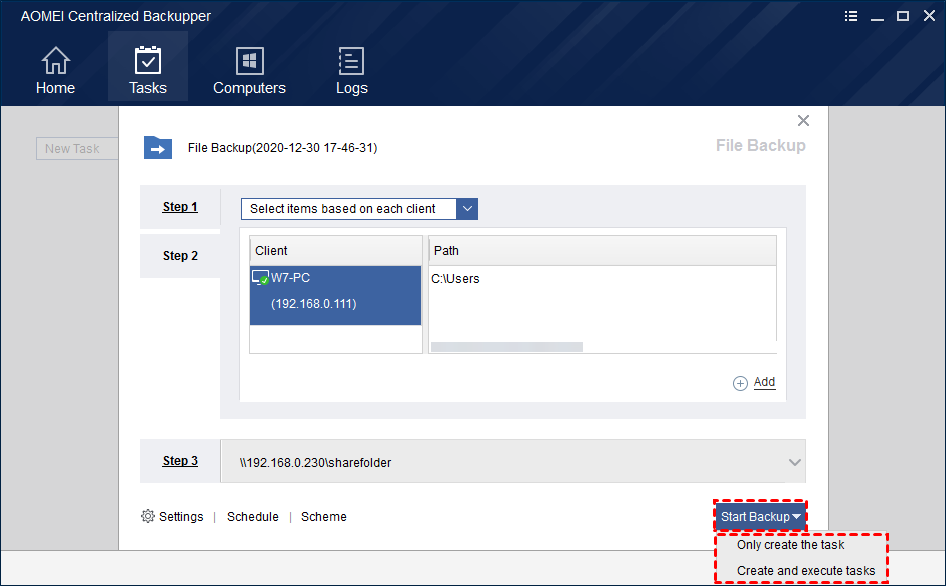Click the Start Backup button

[x=760, y=517]
